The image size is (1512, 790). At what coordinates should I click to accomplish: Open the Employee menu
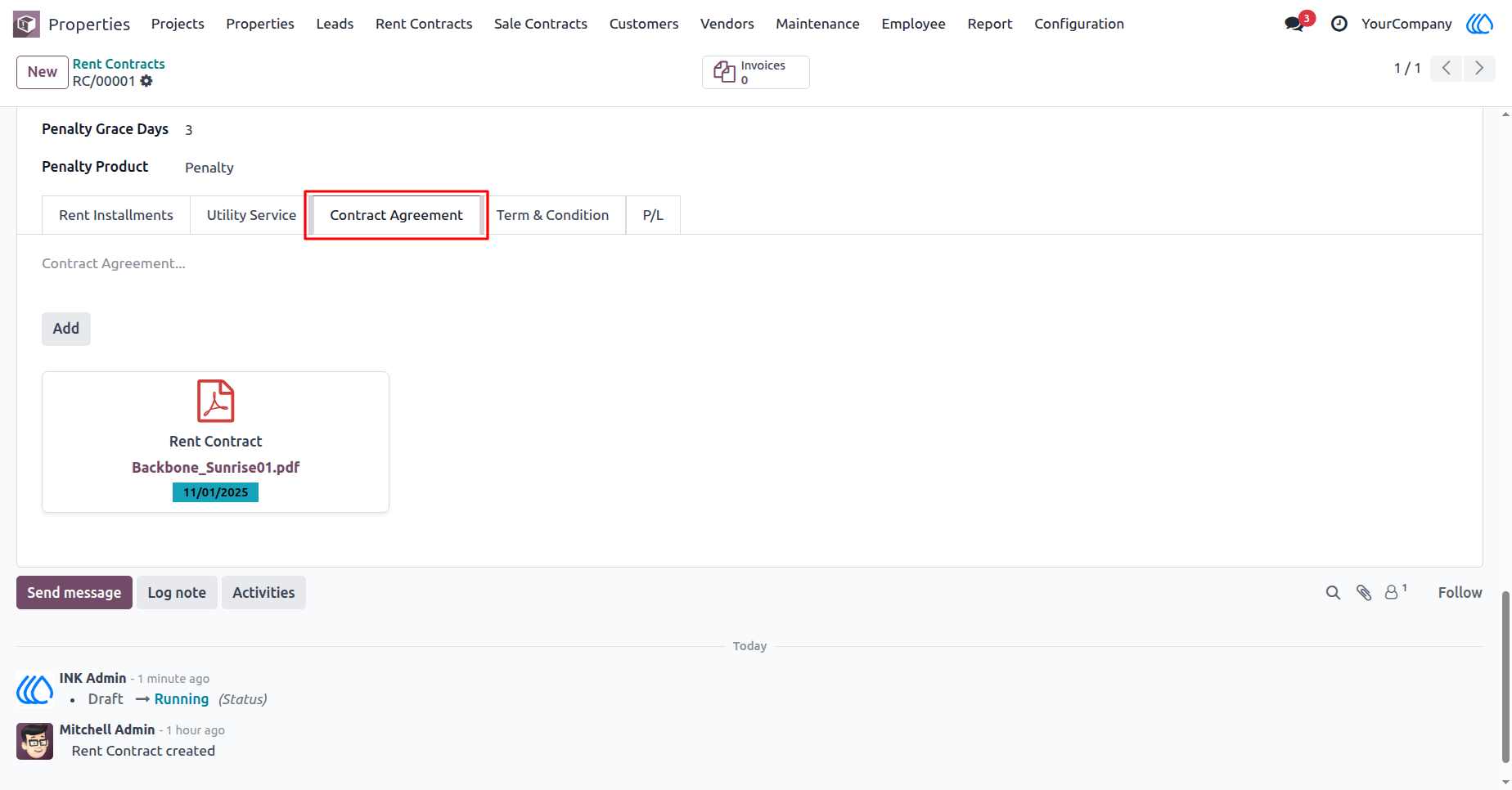click(x=913, y=24)
